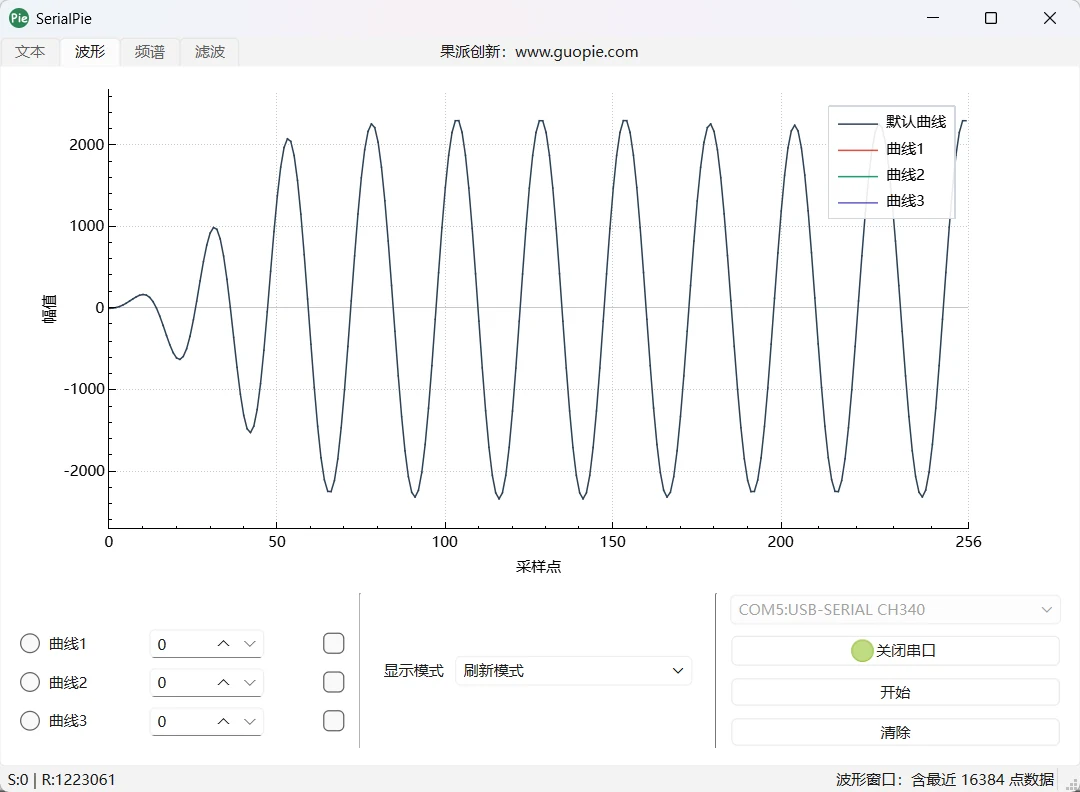Increase the 曲线2 value with up arrow
Screen dimensions: 1080x792
(223, 682)
